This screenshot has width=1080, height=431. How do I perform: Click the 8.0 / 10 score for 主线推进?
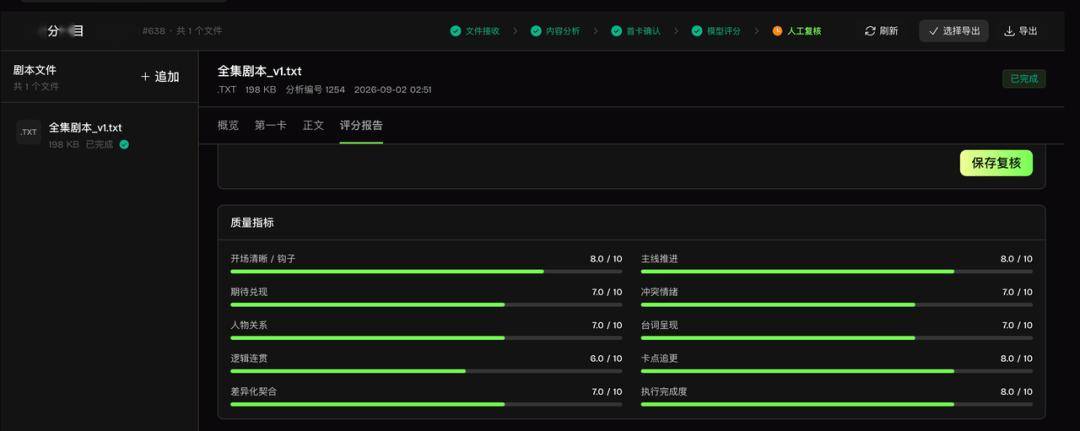(1017, 259)
